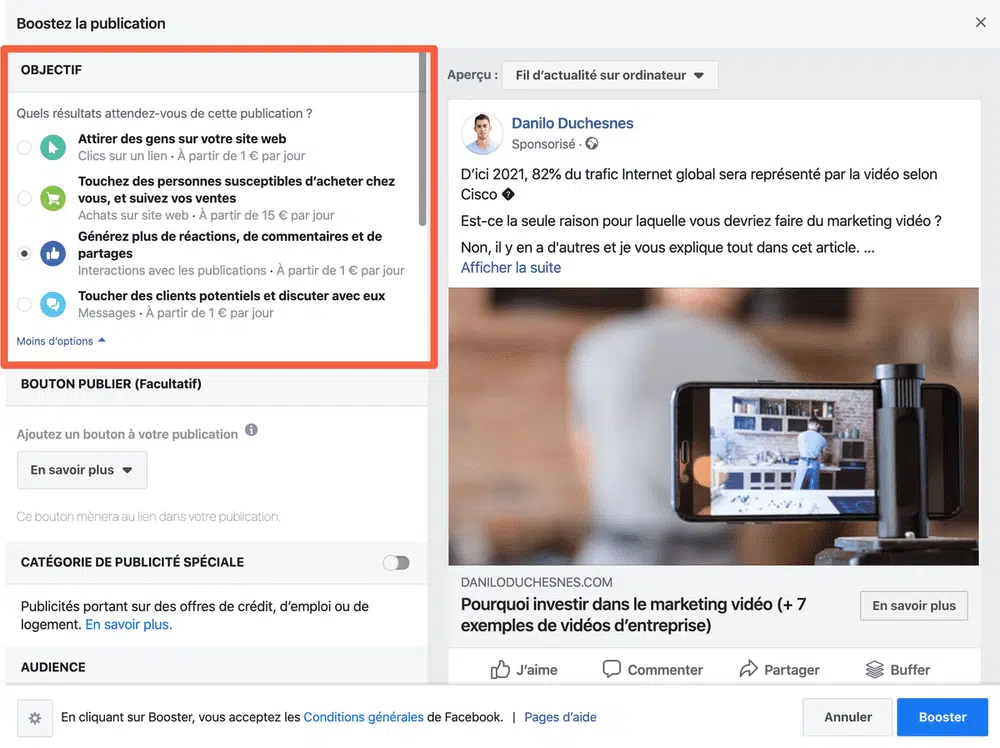Collapse the list with 'Moins d'options'

(x=61, y=341)
